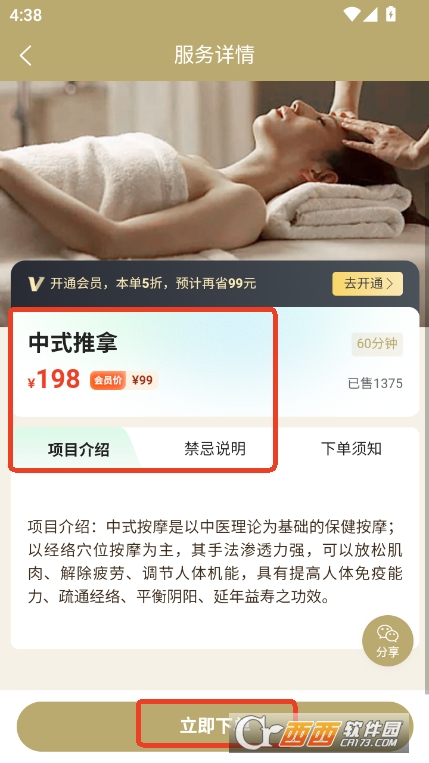Tap the gold V membership icon

(x=36, y=283)
